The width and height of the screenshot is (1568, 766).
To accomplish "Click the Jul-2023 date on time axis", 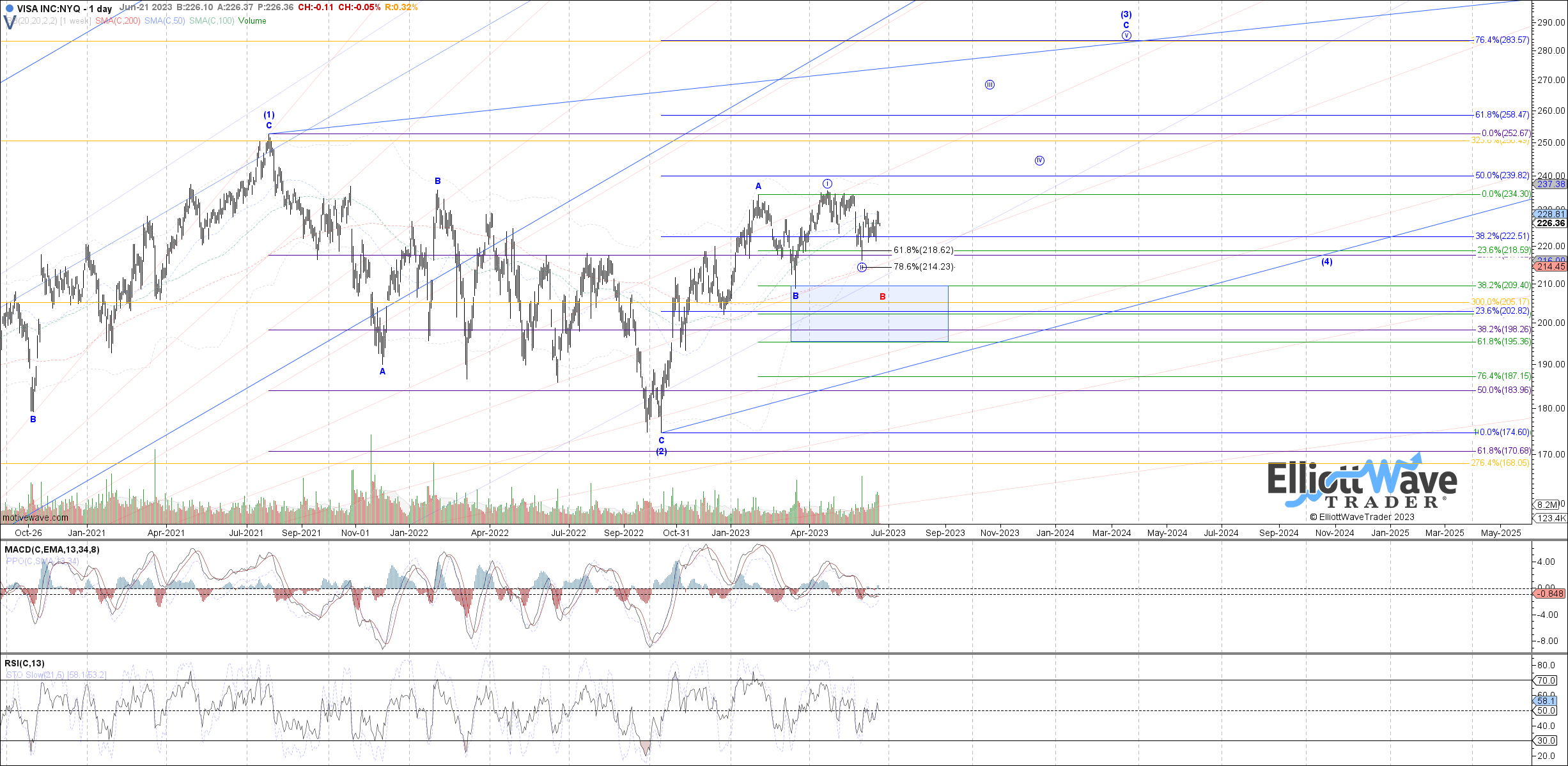I will click(887, 533).
